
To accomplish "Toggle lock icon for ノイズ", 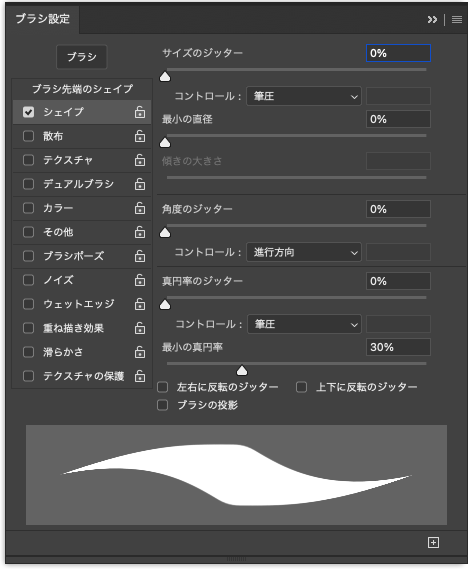I will tap(140, 280).
